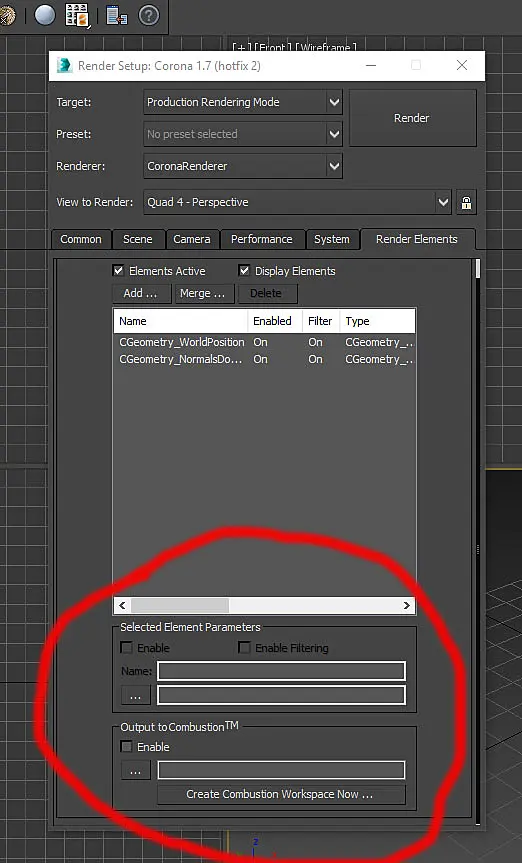Open the View to Render dropdown
This screenshot has height=863, width=522.
[297, 203]
